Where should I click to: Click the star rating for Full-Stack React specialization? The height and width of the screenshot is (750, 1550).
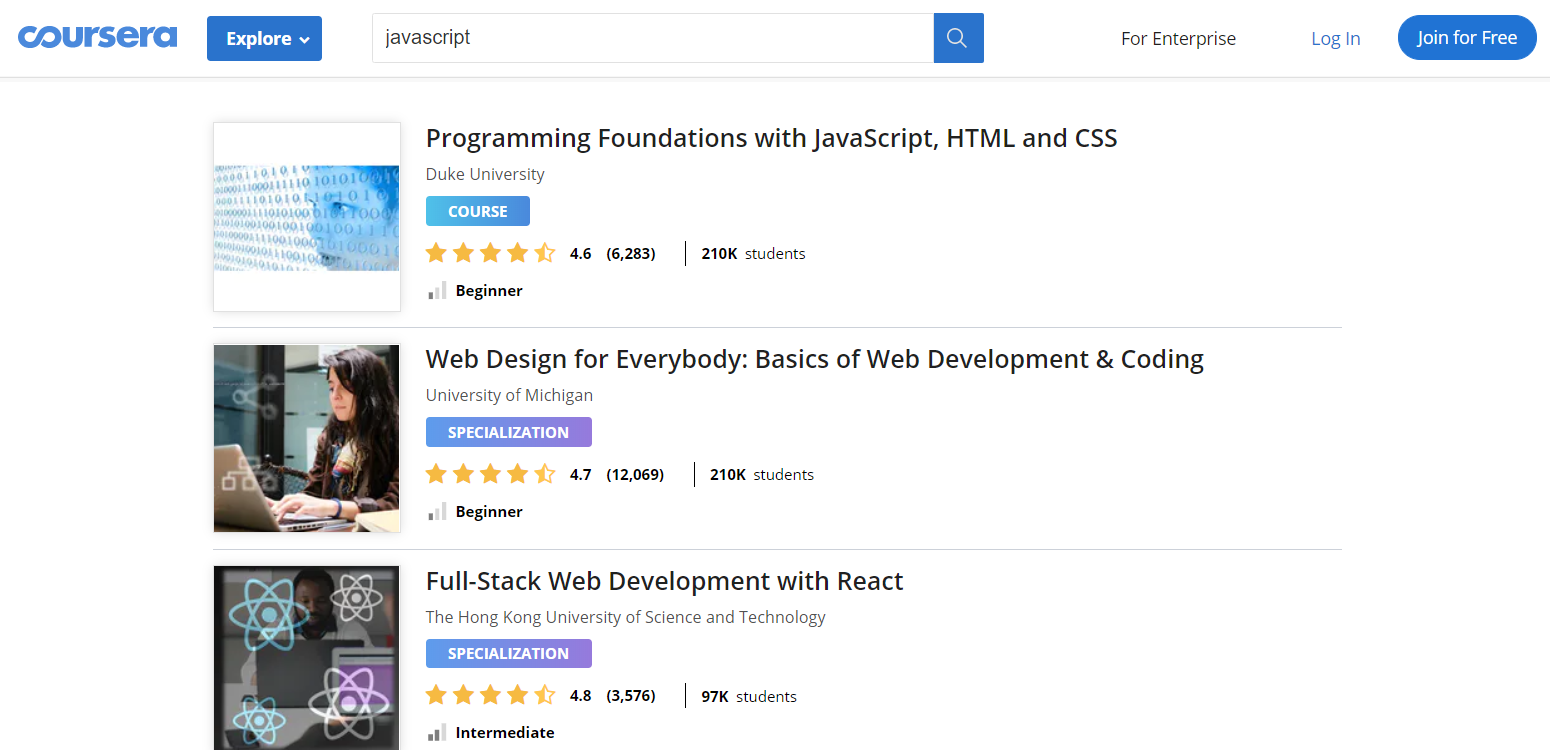tap(490, 695)
